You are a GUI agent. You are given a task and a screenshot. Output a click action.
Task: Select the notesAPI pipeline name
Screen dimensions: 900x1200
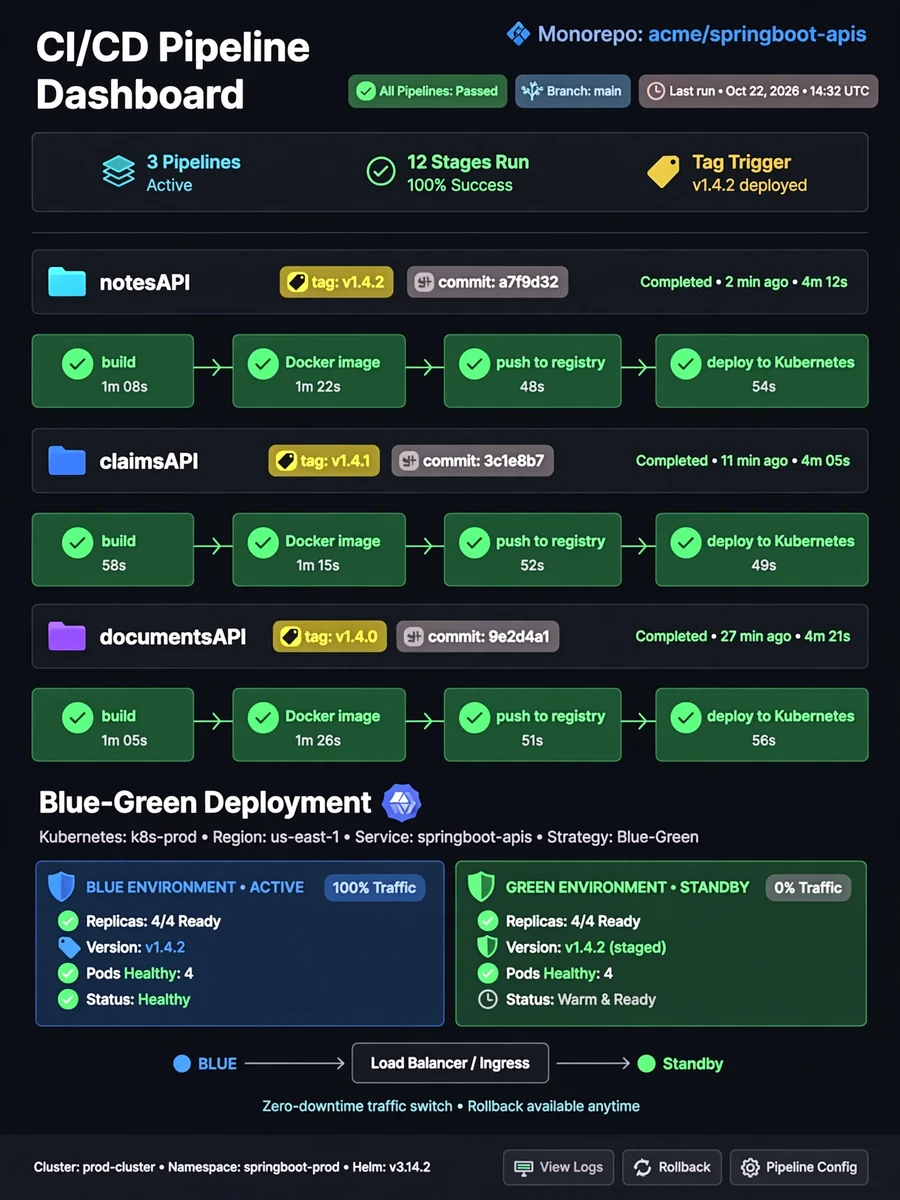(145, 283)
